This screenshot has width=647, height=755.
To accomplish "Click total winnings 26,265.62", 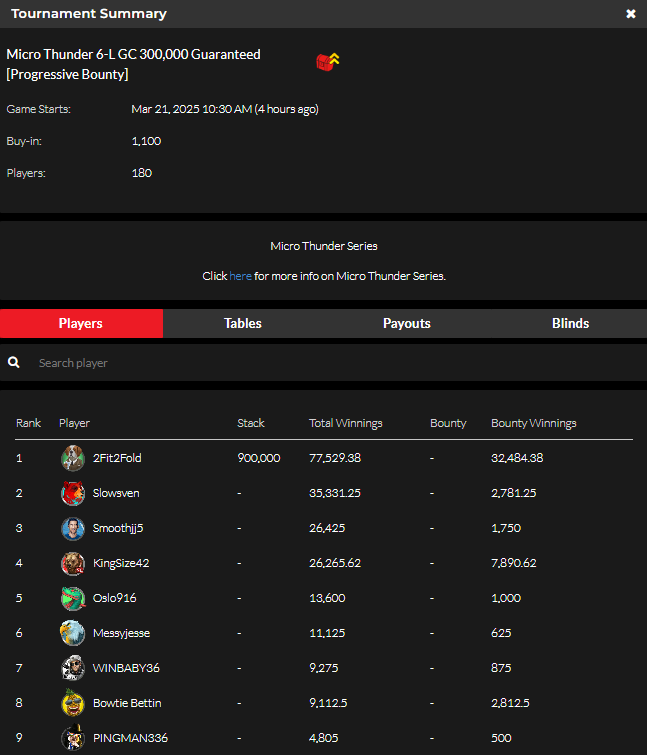I will pyautogui.click(x=335, y=563).
